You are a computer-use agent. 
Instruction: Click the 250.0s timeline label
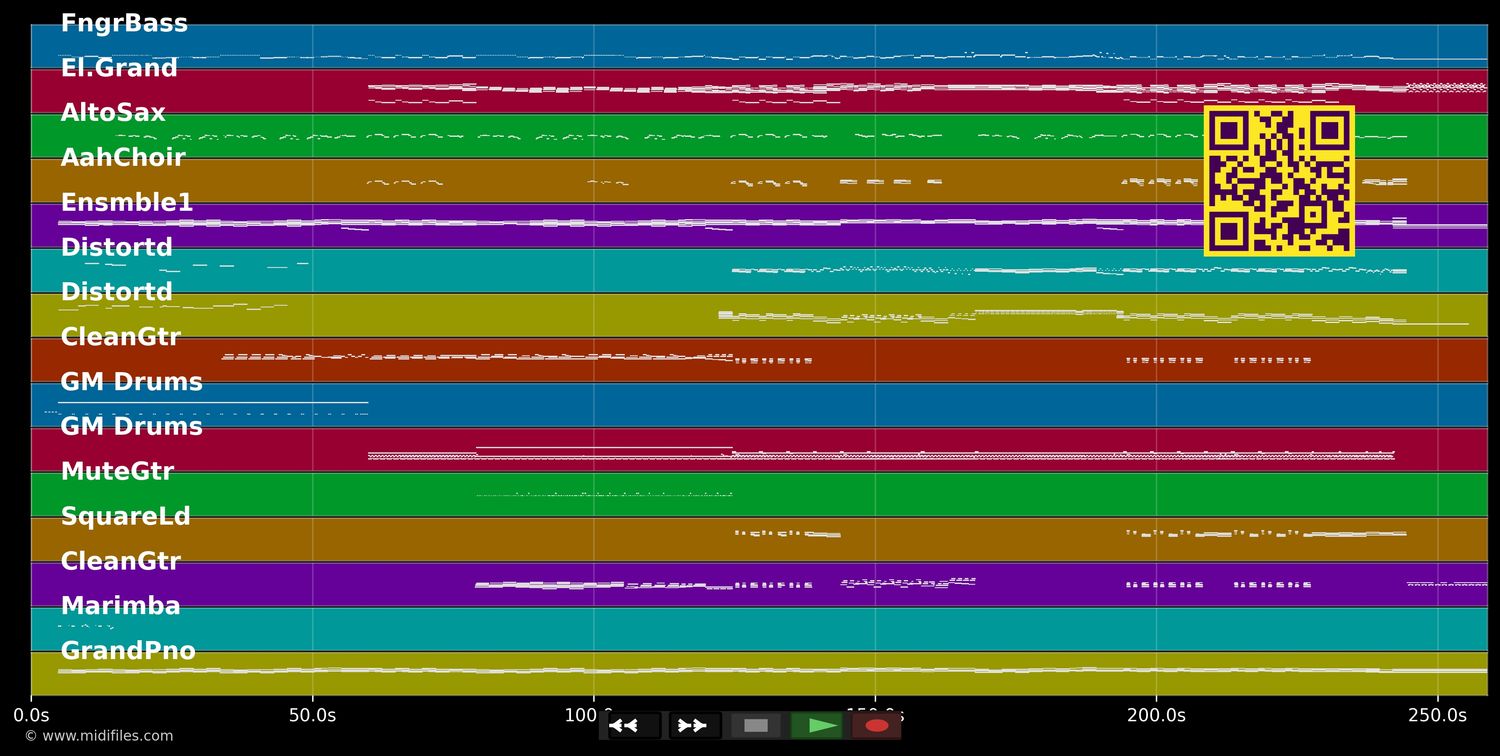1437,715
